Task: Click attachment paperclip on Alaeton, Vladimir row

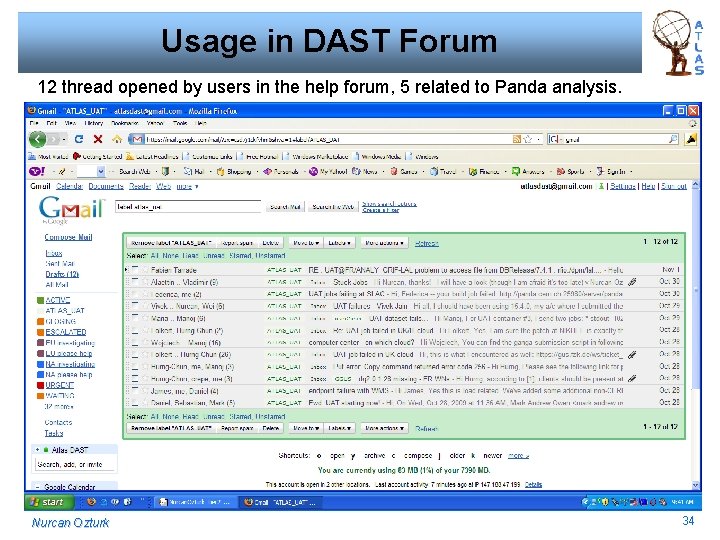Action: tap(632, 282)
